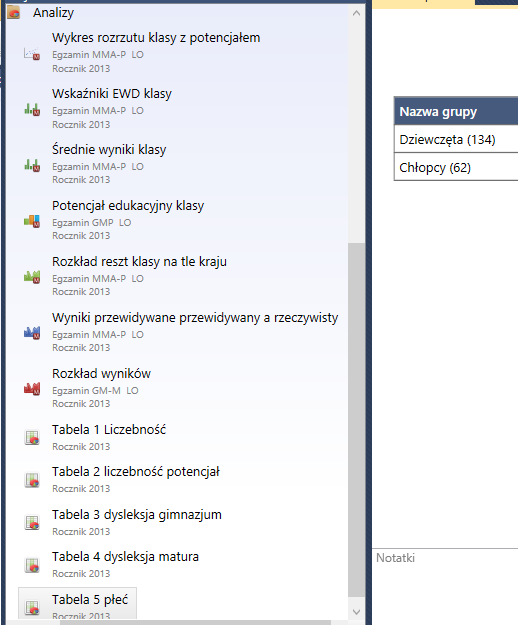
Task: Click 'Egzamin MMA-P LO' under Wskaźniki EWD klasy
Action: pyautogui.click(x=98, y=110)
